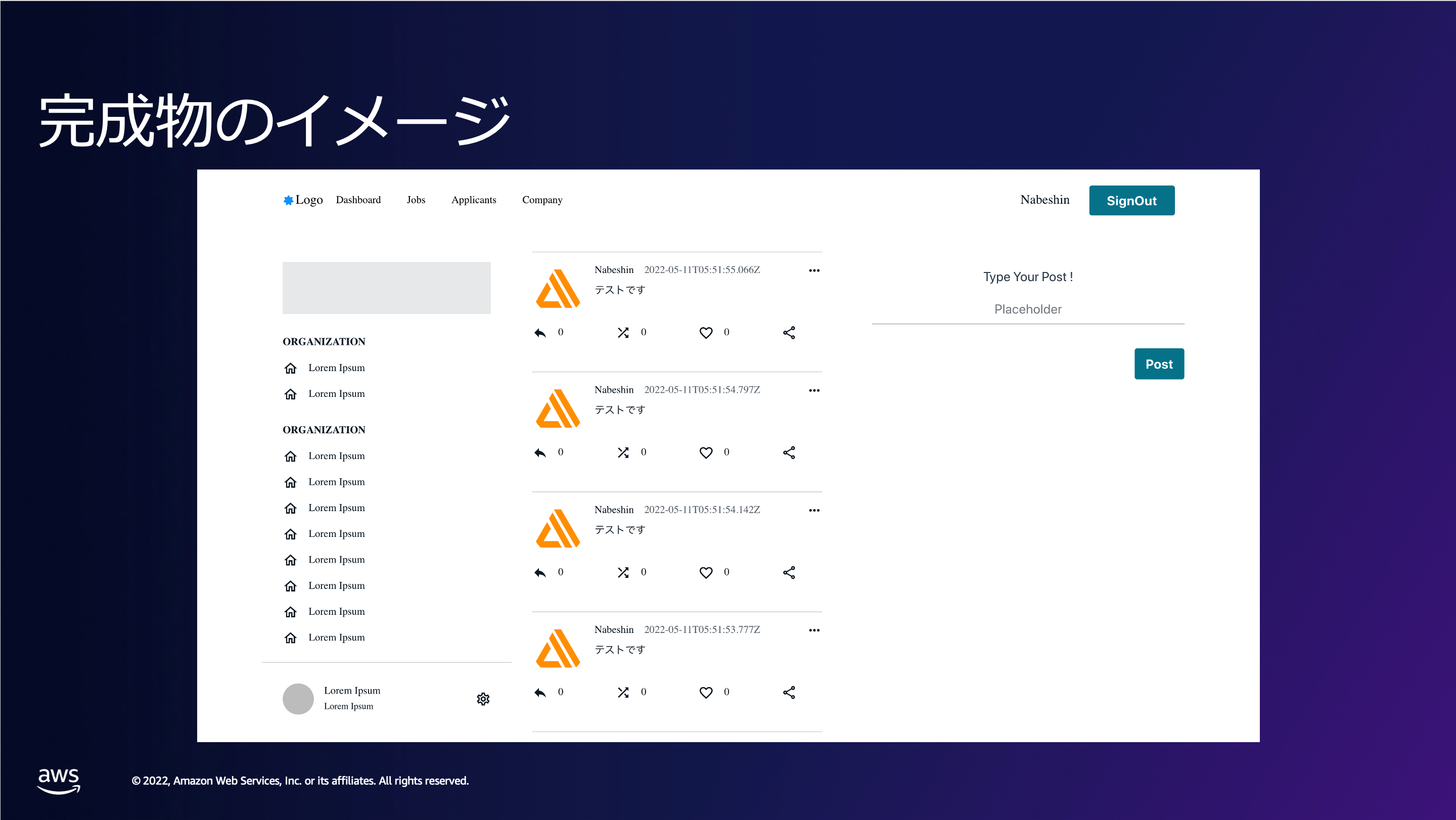Like the first post with heart icon
The image size is (1456, 820).
pyautogui.click(x=706, y=333)
